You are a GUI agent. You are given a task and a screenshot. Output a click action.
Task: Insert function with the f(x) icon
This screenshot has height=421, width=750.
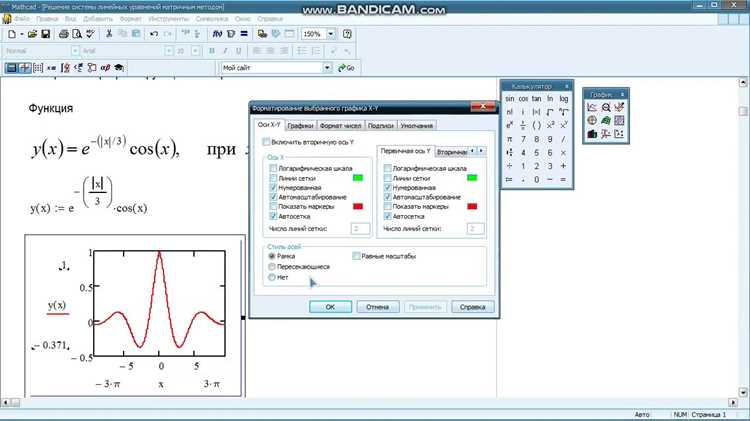pos(218,34)
